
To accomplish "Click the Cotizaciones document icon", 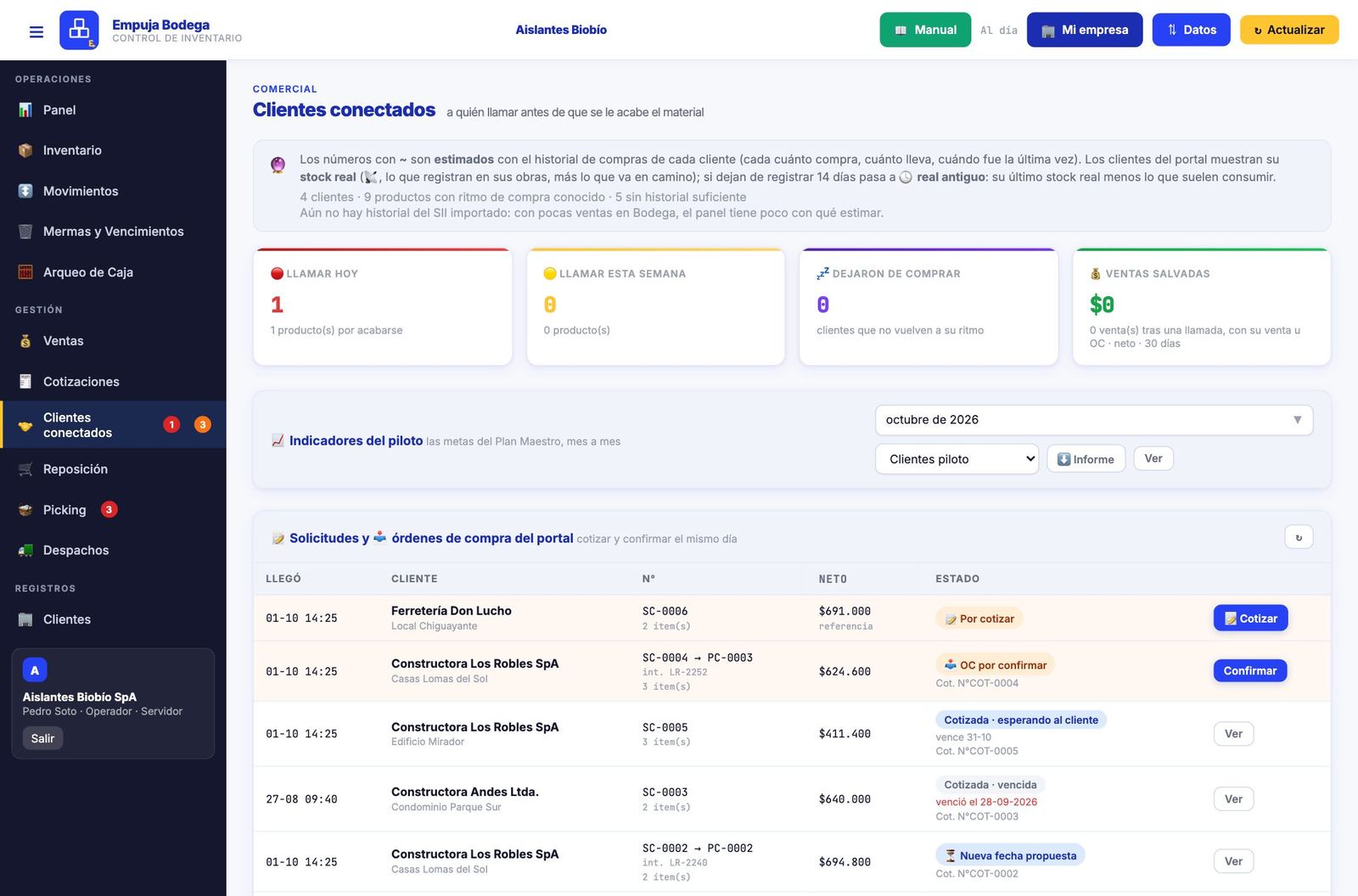I will pos(25,382).
